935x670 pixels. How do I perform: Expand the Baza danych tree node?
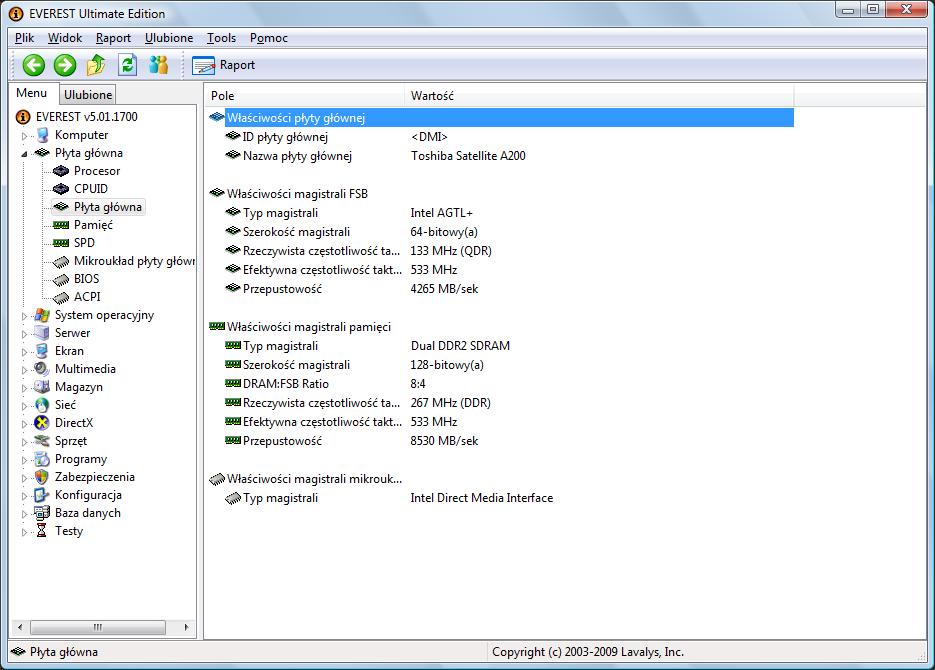24,514
